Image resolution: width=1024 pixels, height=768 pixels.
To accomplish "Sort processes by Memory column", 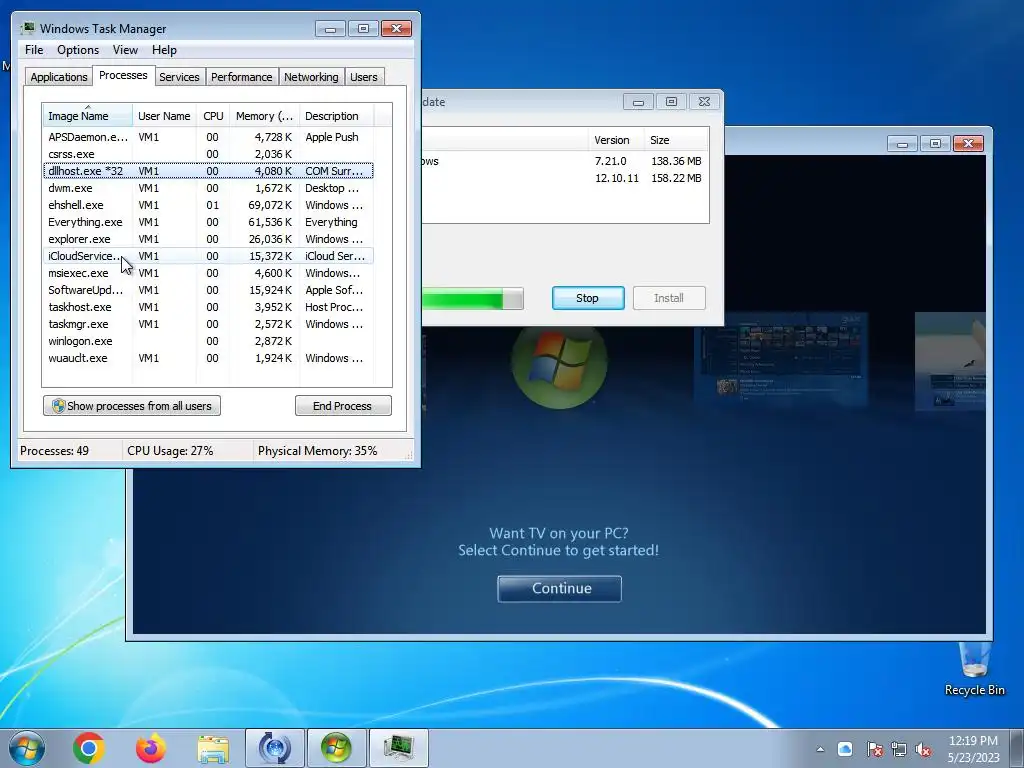I will (x=264, y=116).
